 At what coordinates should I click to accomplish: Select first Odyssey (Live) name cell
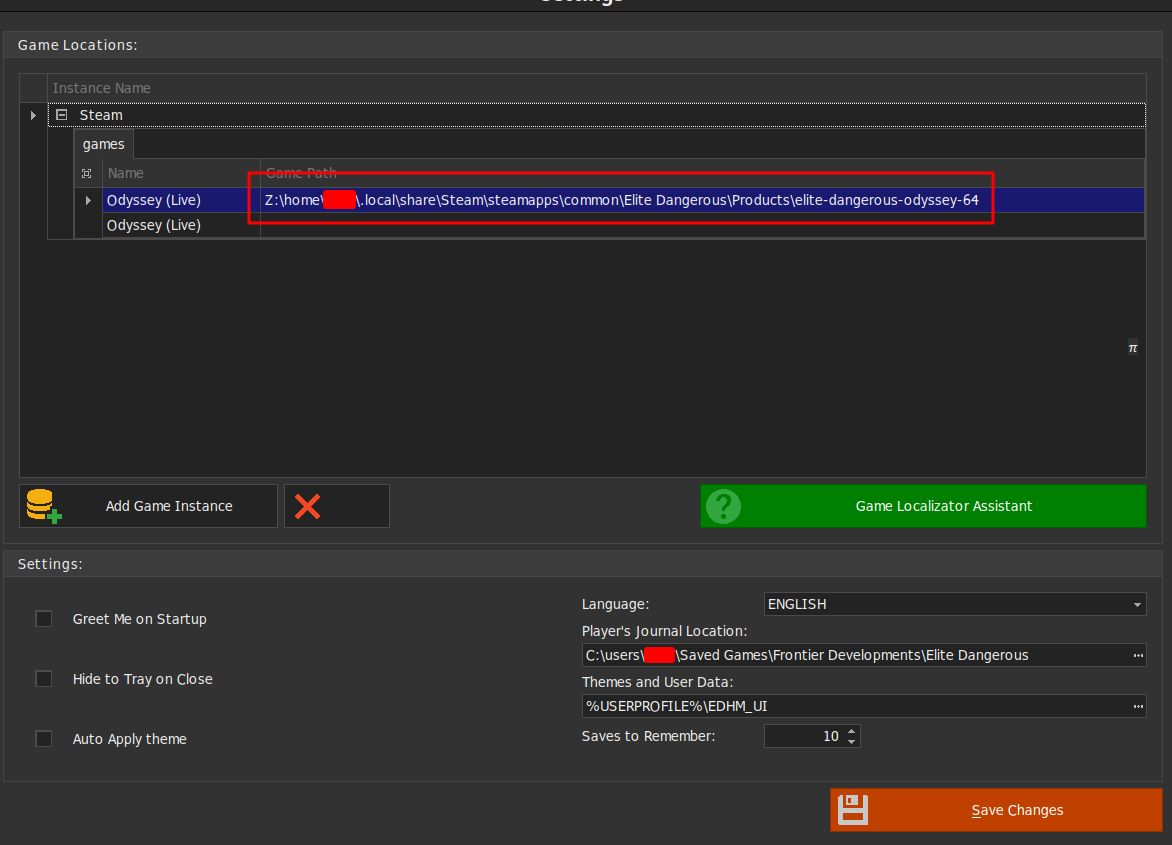point(181,200)
